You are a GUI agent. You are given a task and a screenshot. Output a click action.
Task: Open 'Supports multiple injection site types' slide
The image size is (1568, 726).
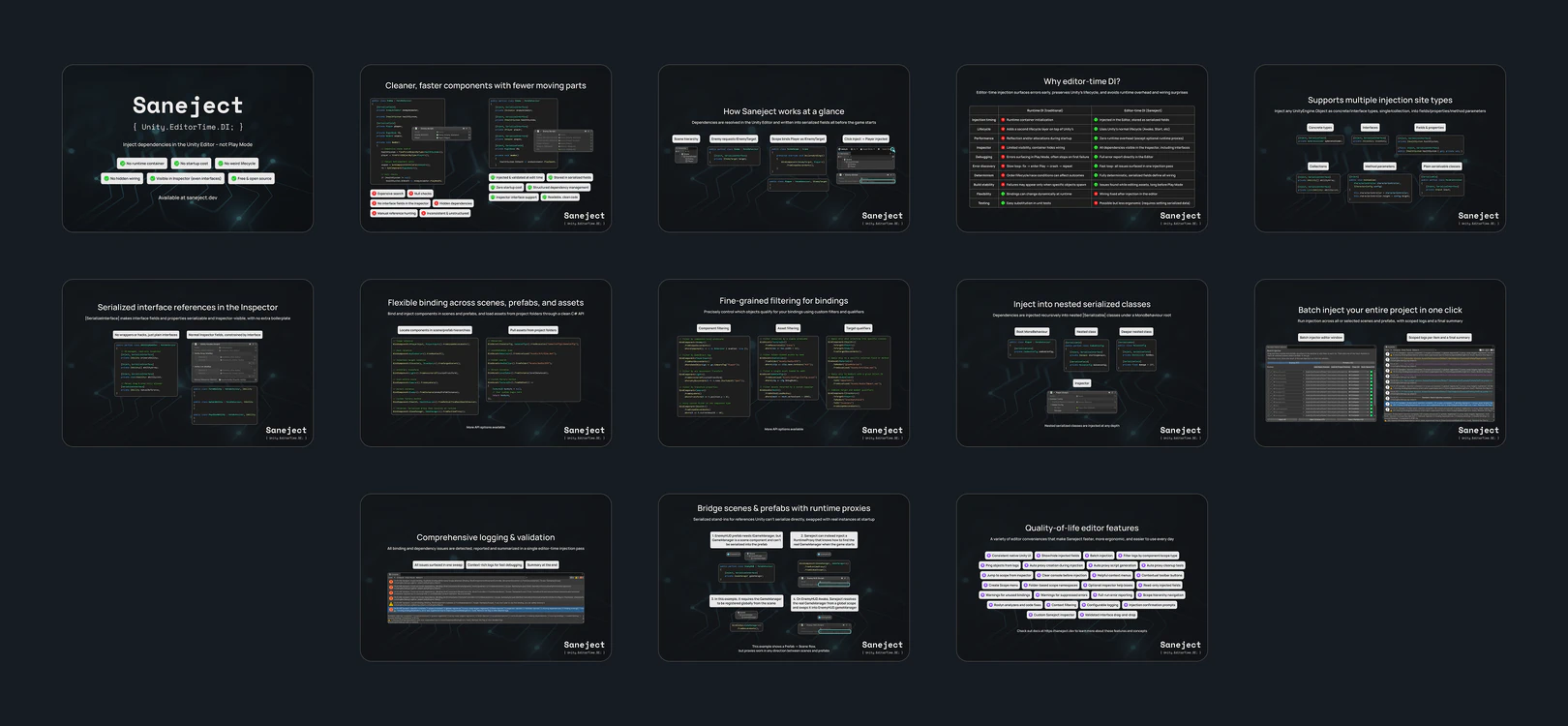tap(1380, 148)
